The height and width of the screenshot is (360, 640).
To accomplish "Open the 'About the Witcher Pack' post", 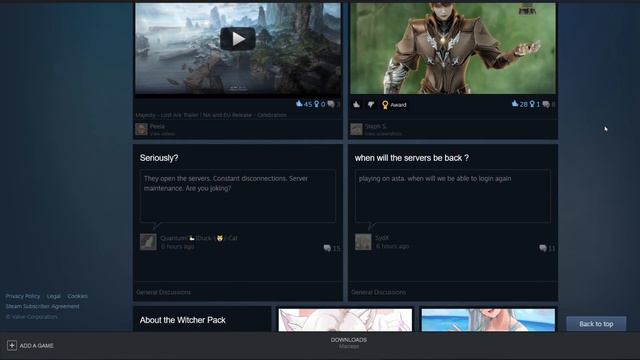I will click(182, 320).
